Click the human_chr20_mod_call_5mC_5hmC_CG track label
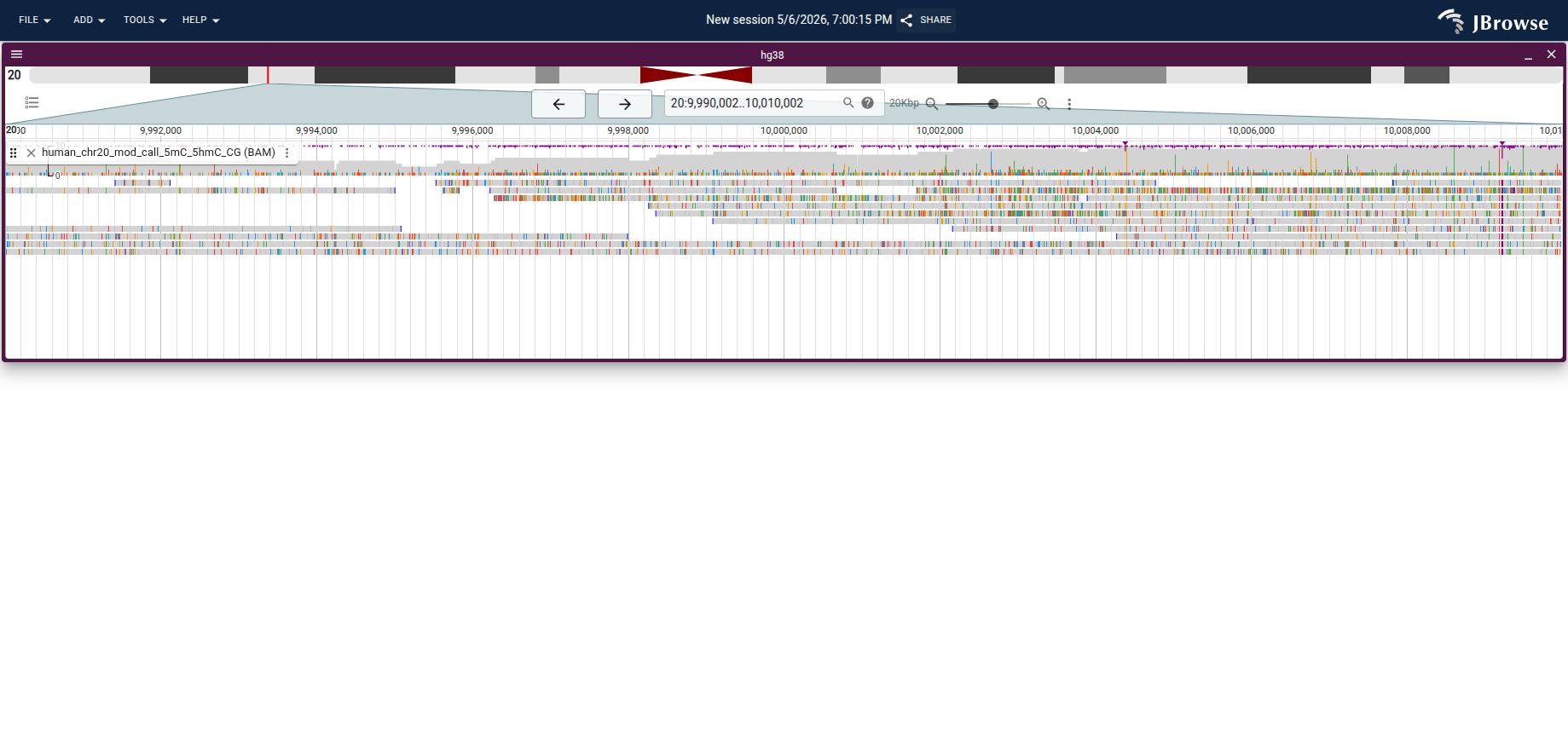This screenshot has height=755, width=1568. [x=159, y=153]
